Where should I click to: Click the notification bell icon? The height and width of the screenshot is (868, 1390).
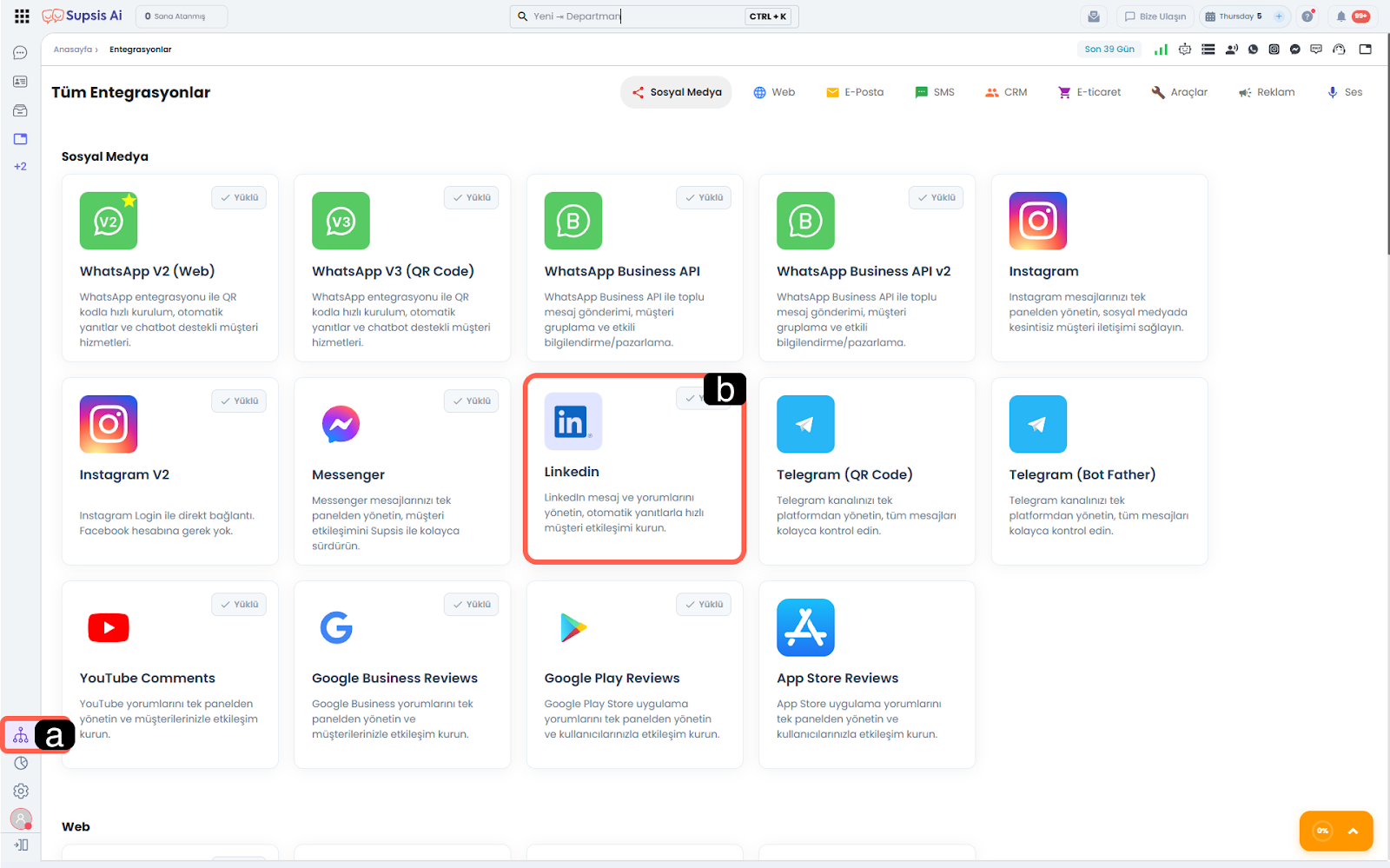tap(1341, 17)
